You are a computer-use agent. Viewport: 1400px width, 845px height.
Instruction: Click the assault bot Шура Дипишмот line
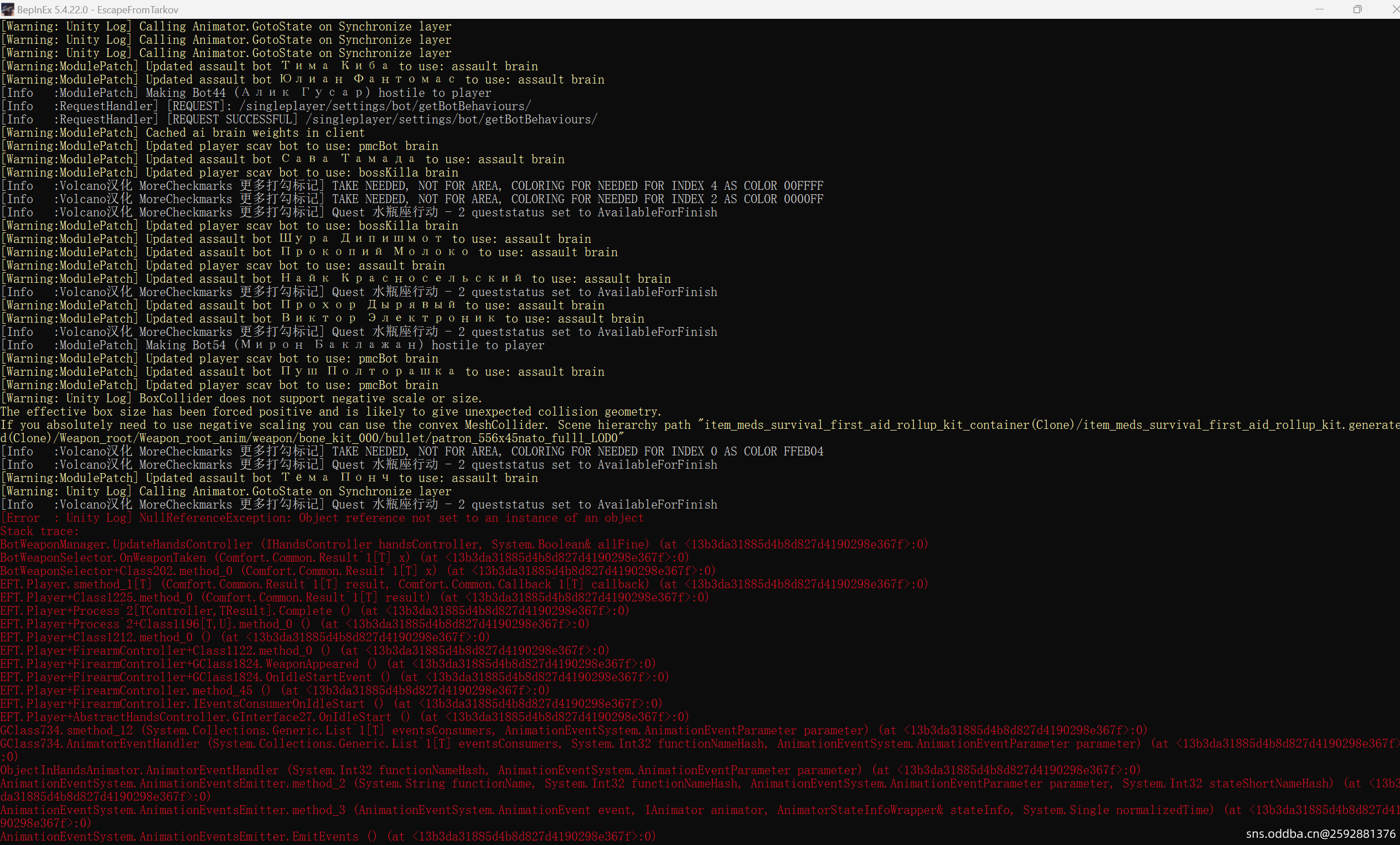pos(296,239)
